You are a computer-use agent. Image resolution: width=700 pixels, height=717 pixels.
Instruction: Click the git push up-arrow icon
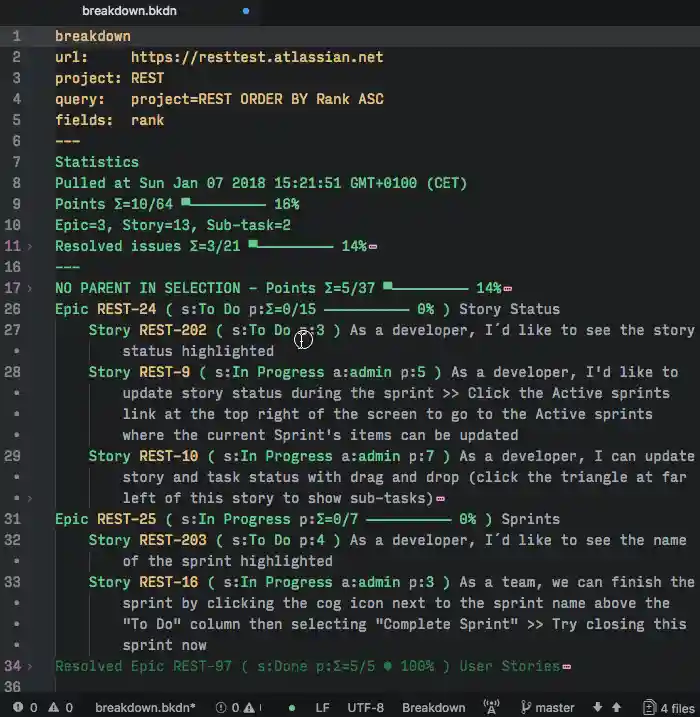point(617,707)
